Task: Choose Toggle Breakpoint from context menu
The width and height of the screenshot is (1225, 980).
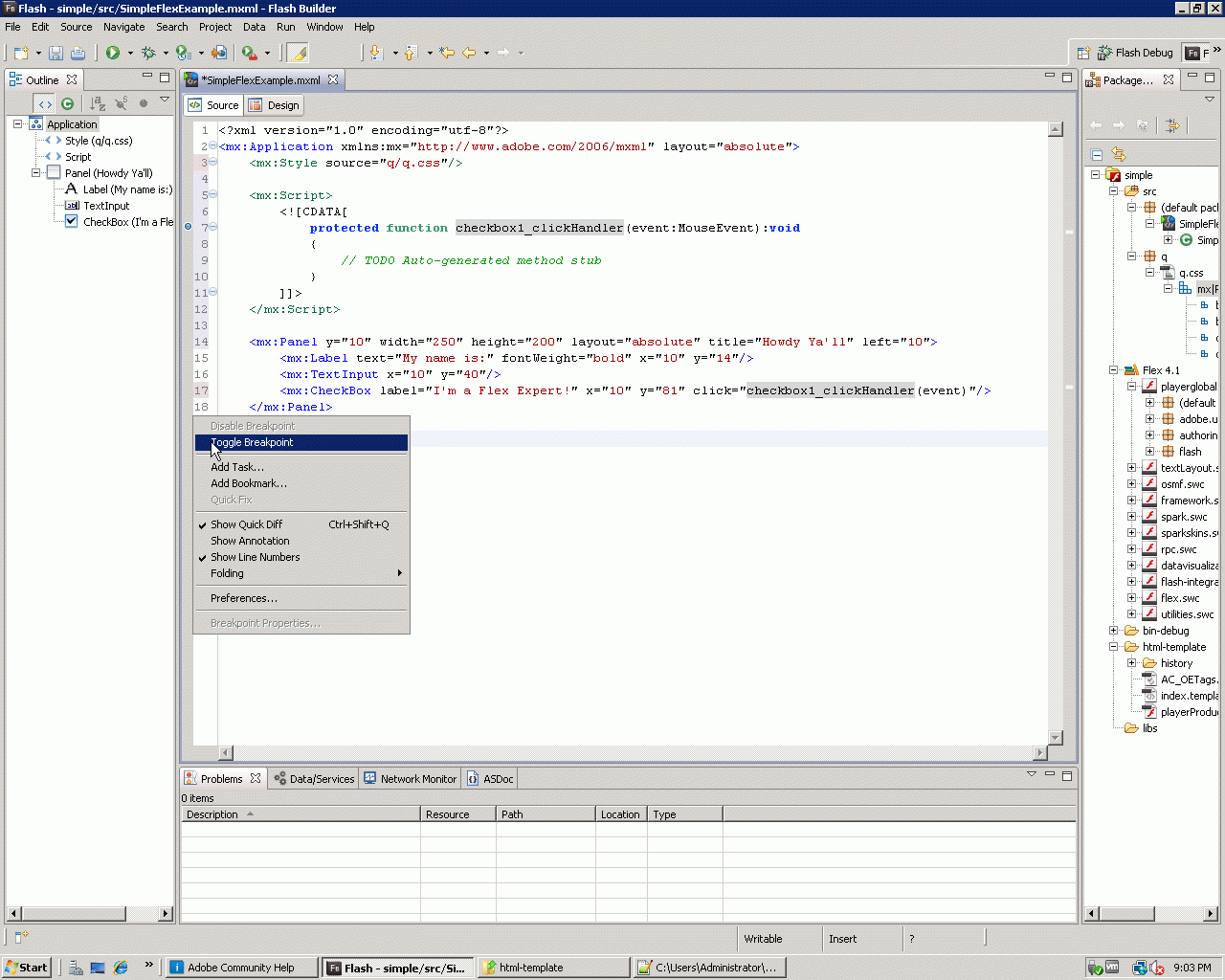Action: click(x=301, y=442)
